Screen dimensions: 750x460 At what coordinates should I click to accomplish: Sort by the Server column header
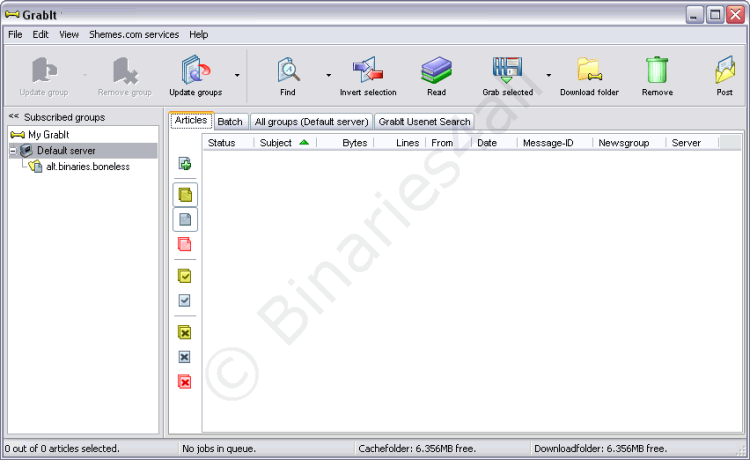692,142
